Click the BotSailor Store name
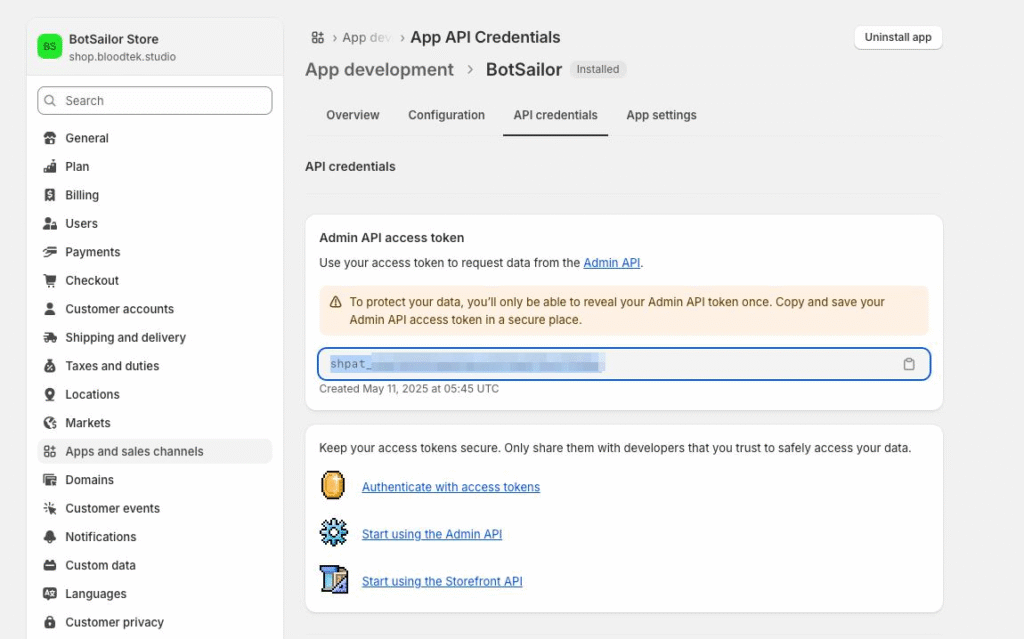This screenshot has height=639, width=1024. (x=114, y=39)
